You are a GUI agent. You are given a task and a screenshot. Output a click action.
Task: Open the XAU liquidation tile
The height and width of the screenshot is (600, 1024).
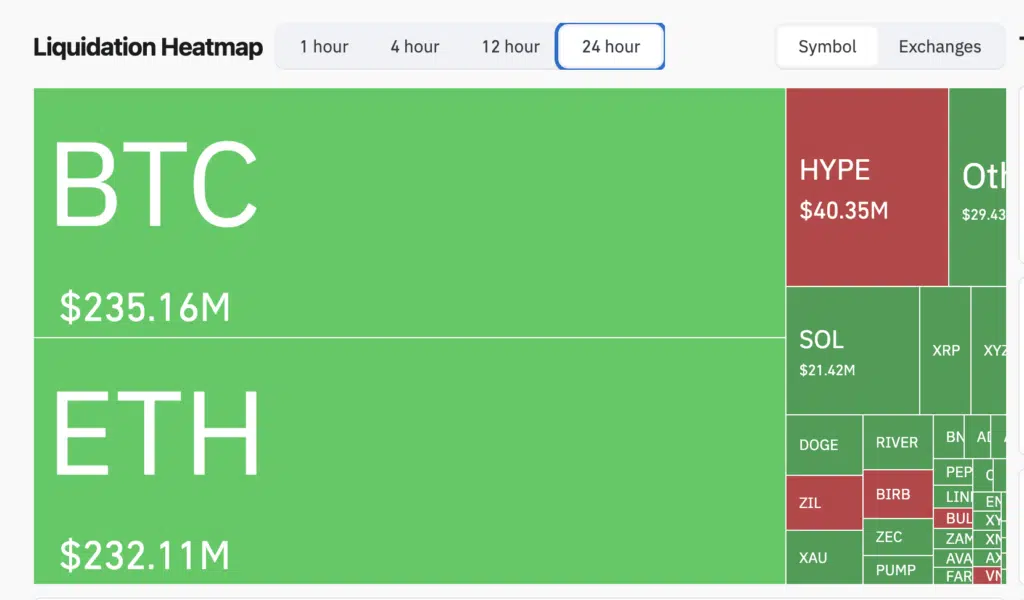pyautogui.click(x=823, y=558)
